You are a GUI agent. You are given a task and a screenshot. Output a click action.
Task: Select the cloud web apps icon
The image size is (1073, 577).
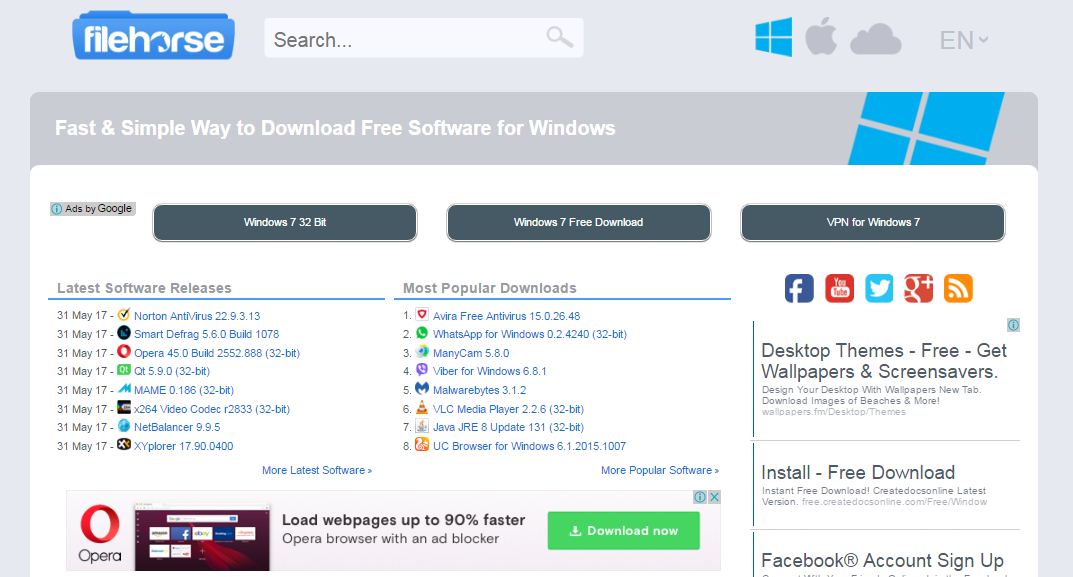pos(875,38)
